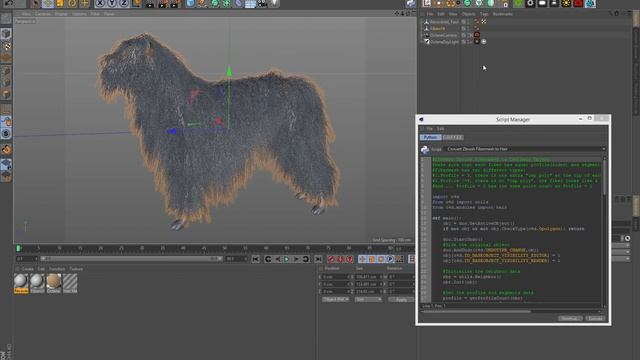Toggle Parameter keyframe recording in the timeline
Screen dimensions: 640x360
[390, 259]
